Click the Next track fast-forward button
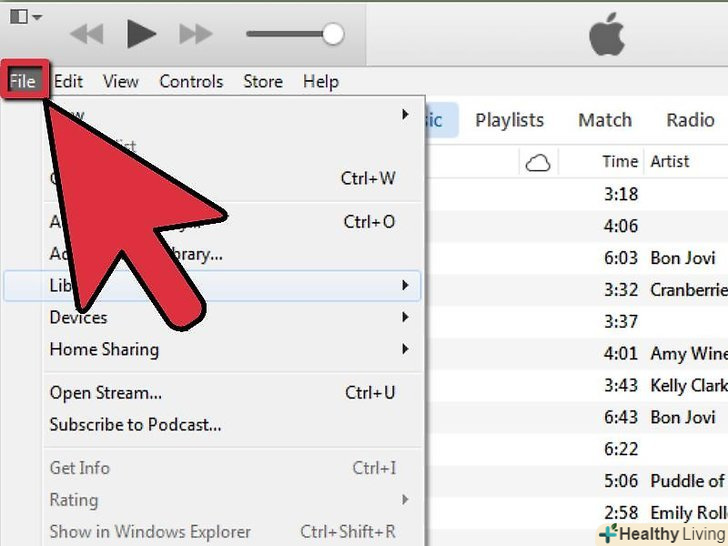The height and width of the screenshot is (546, 728). pyautogui.click(x=195, y=34)
